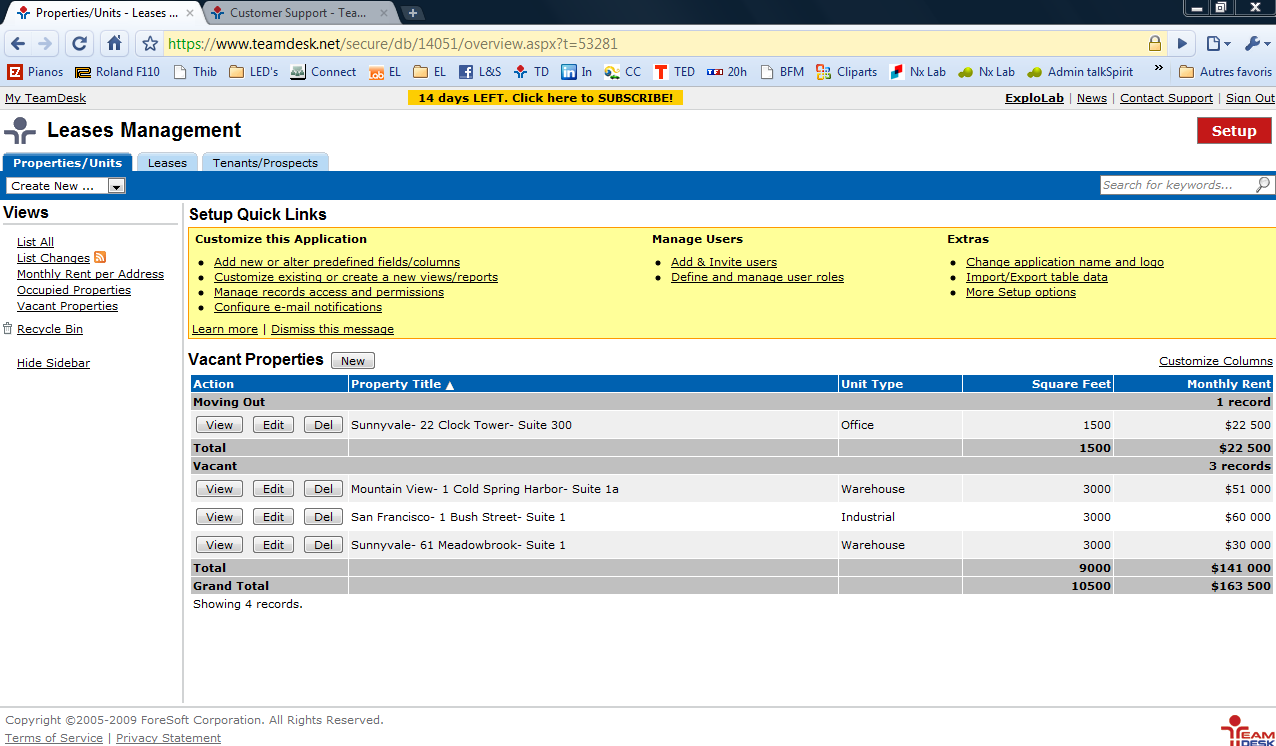Click the New button beside Vacant Properties
Image resolution: width=1276 pixels, height=746 pixels.
(353, 361)
